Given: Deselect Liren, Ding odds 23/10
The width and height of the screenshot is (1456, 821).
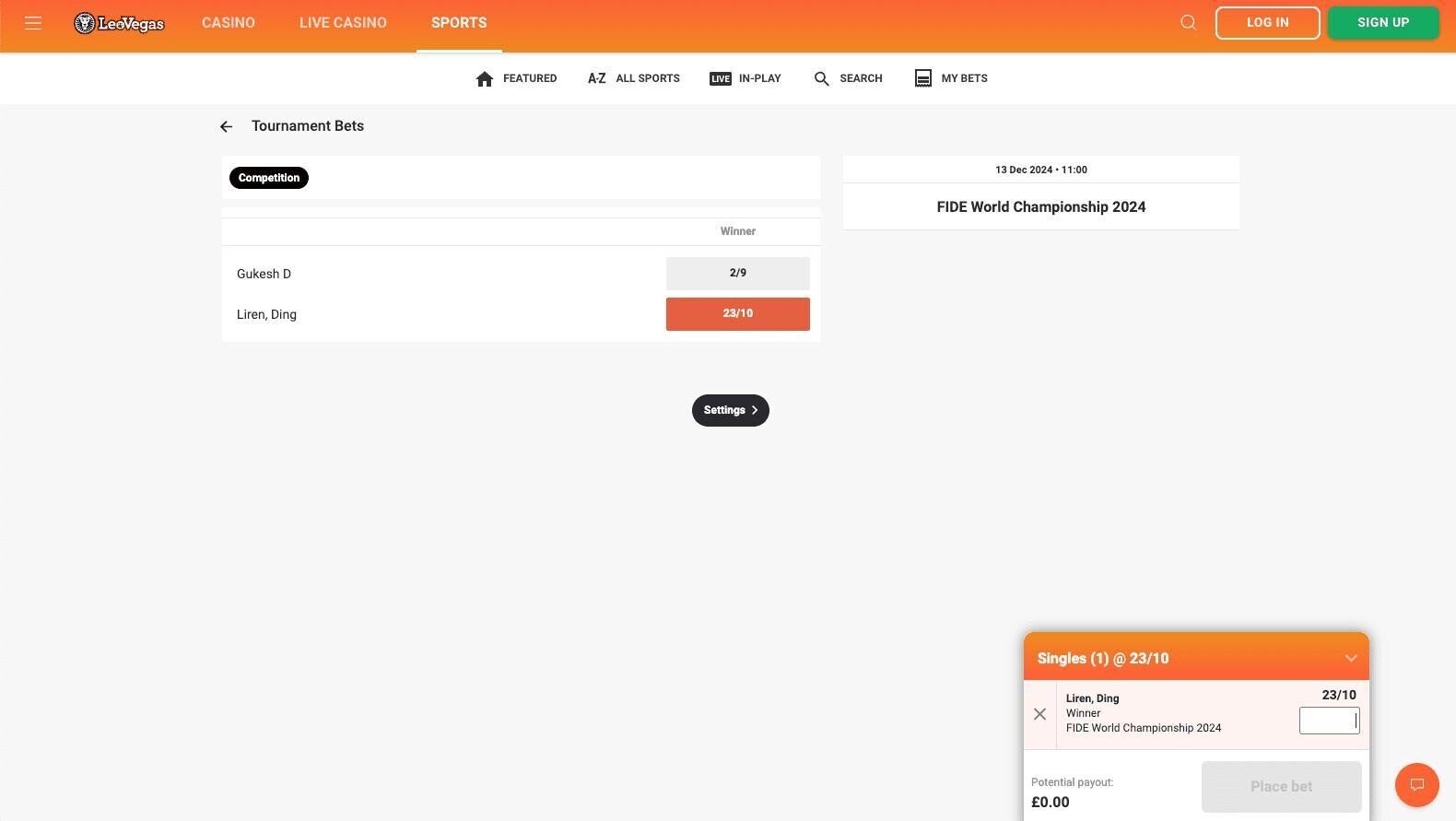Looking at the screenshot, I should click(x=738, y=314).
